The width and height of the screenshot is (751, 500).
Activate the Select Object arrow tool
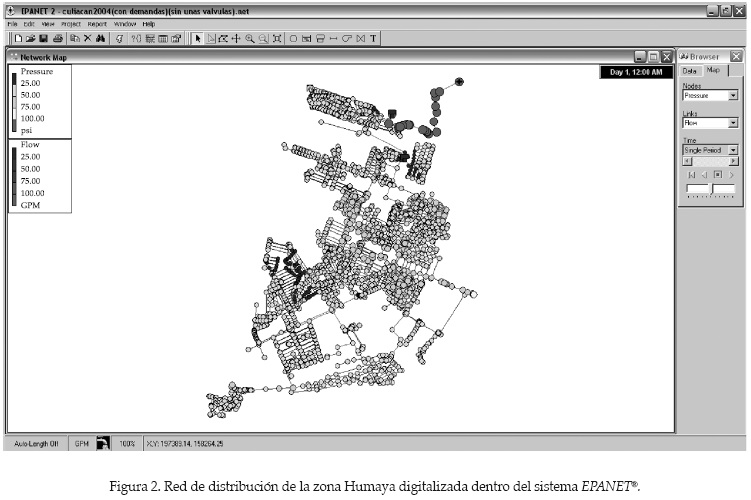197,38
